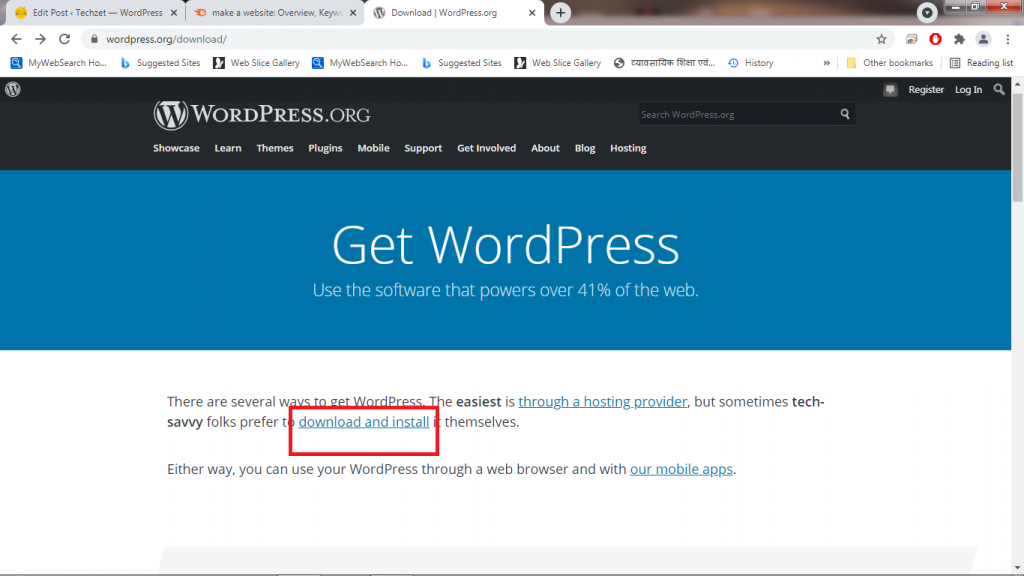Click into the Search WordPress.org field
This screenshot has height=576, width=1024.
735,114
